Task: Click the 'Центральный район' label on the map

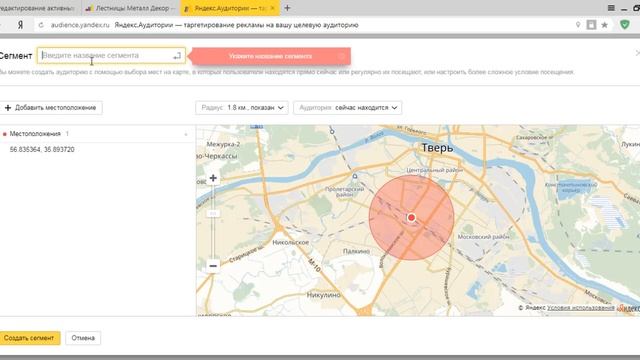Action: 435,170
